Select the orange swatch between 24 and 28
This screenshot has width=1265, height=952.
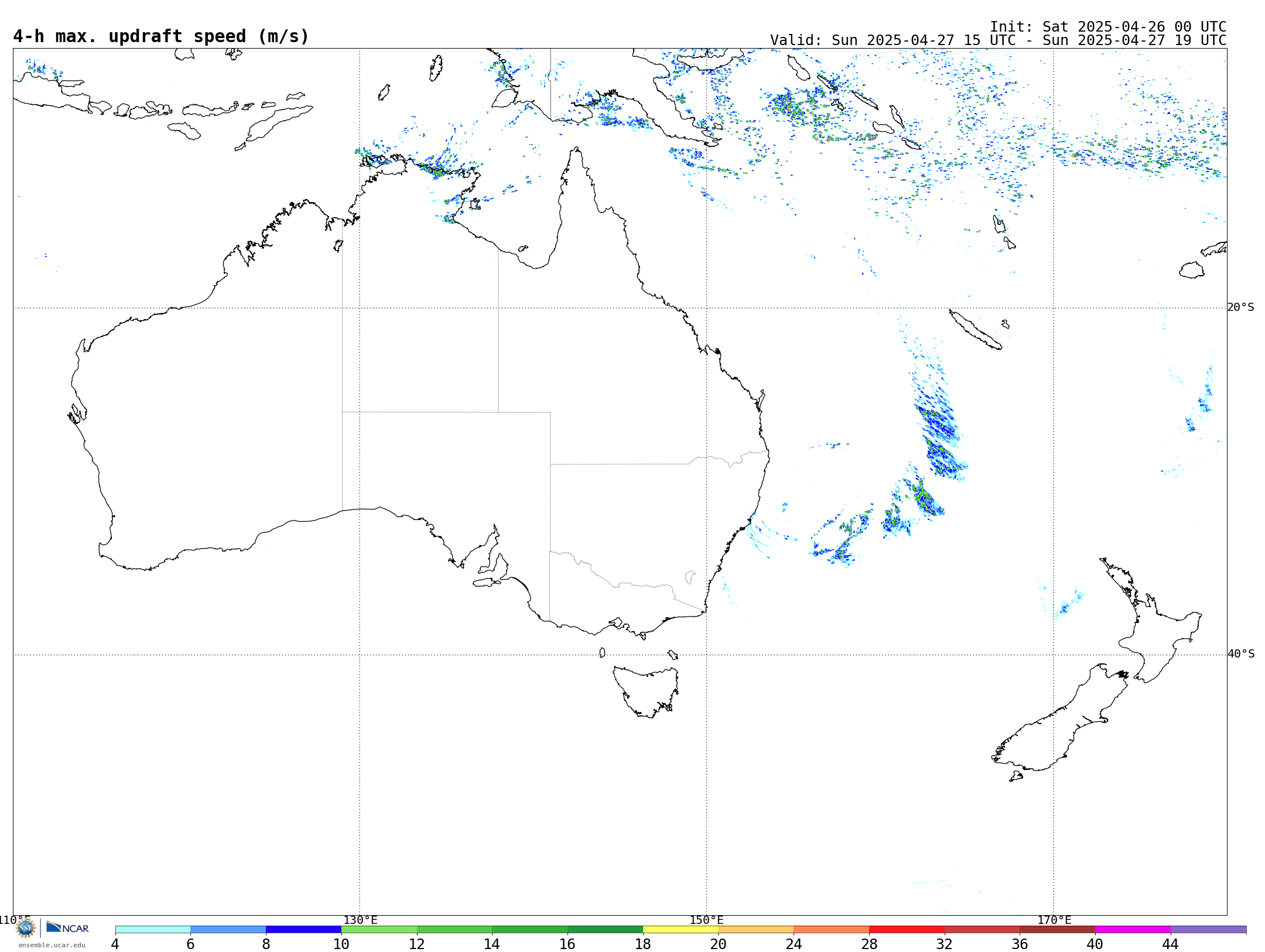tap(831, 930)
